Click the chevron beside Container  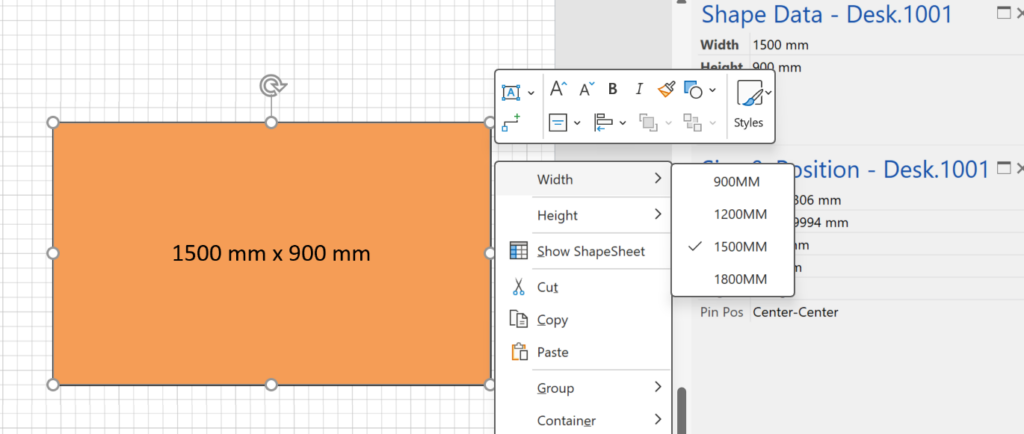pos(658,420)
